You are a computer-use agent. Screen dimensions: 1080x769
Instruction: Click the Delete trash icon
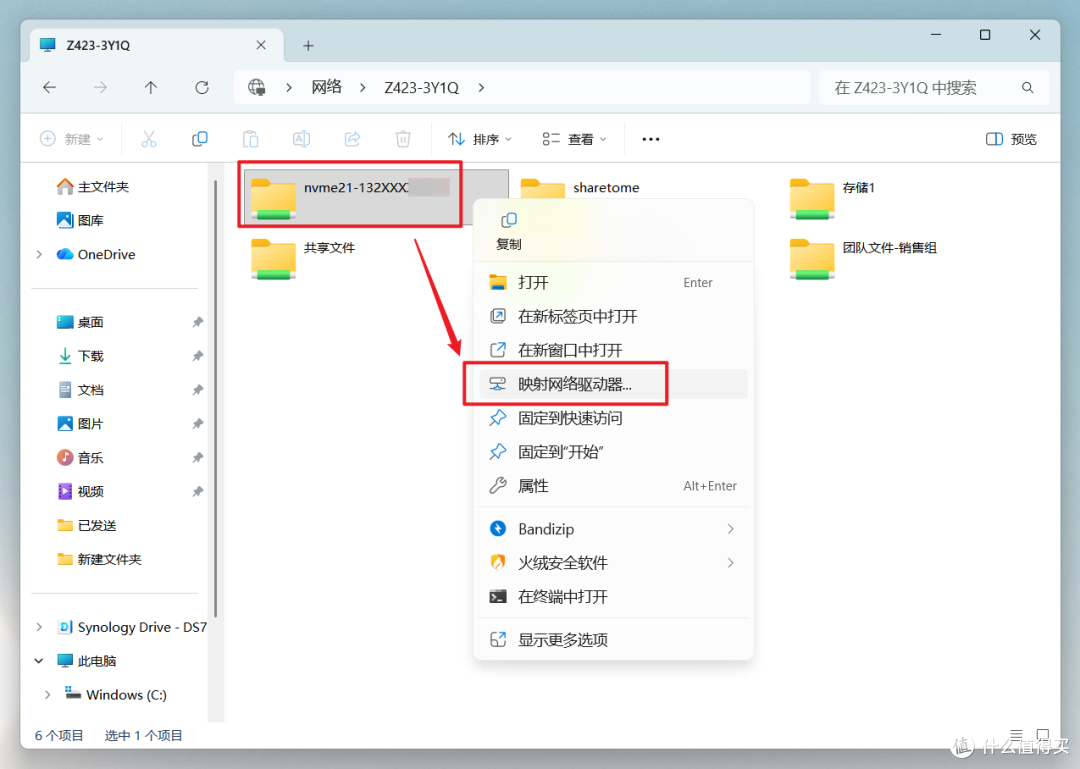pos(403,139)
